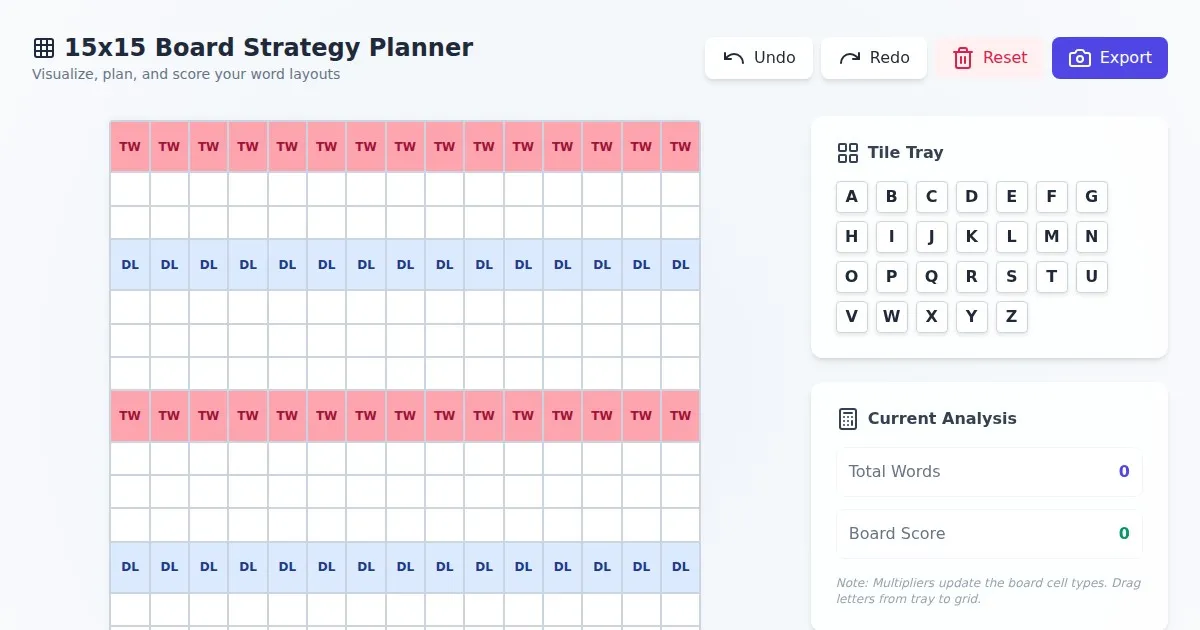Click the grid icon beside the planner title
The height and width of the screenshot is (630, 1200).
[x=44, y=48]
